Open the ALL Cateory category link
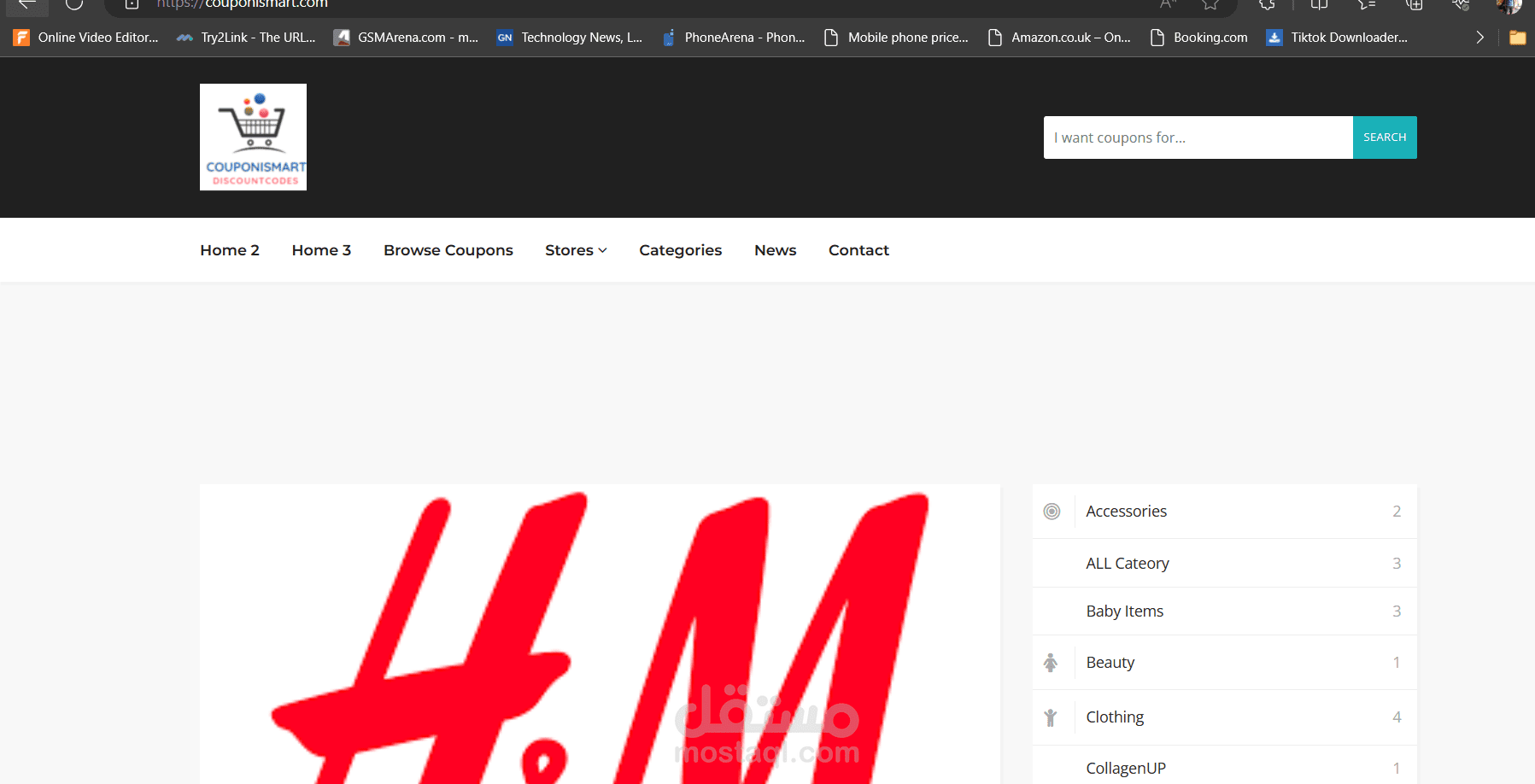The height and width of the screenshot is (784, 1535). pyautogui.click(x=1128, y=564)
